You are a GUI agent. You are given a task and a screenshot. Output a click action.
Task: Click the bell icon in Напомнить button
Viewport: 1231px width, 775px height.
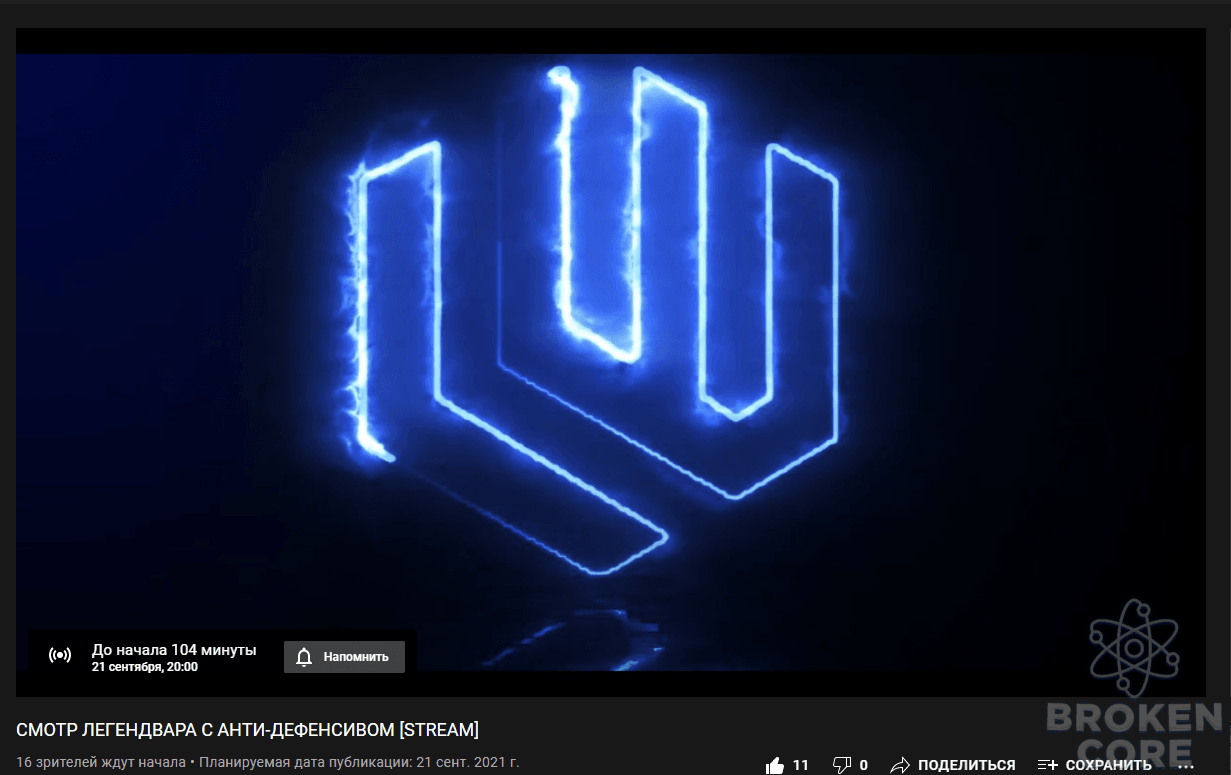pos(305,657)
